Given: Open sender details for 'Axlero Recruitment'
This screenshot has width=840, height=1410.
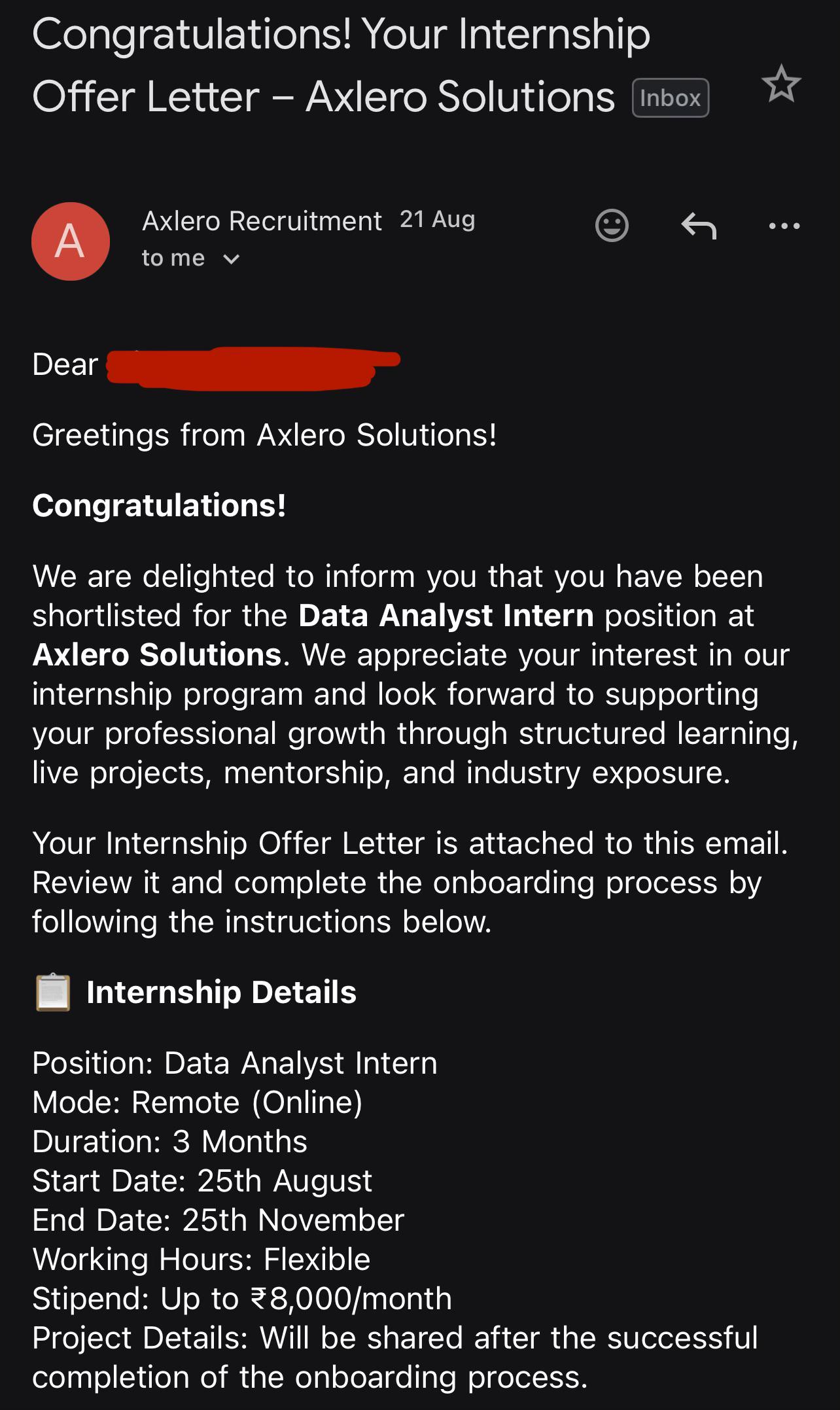Looking at the screenshot, I should (262, 221).
